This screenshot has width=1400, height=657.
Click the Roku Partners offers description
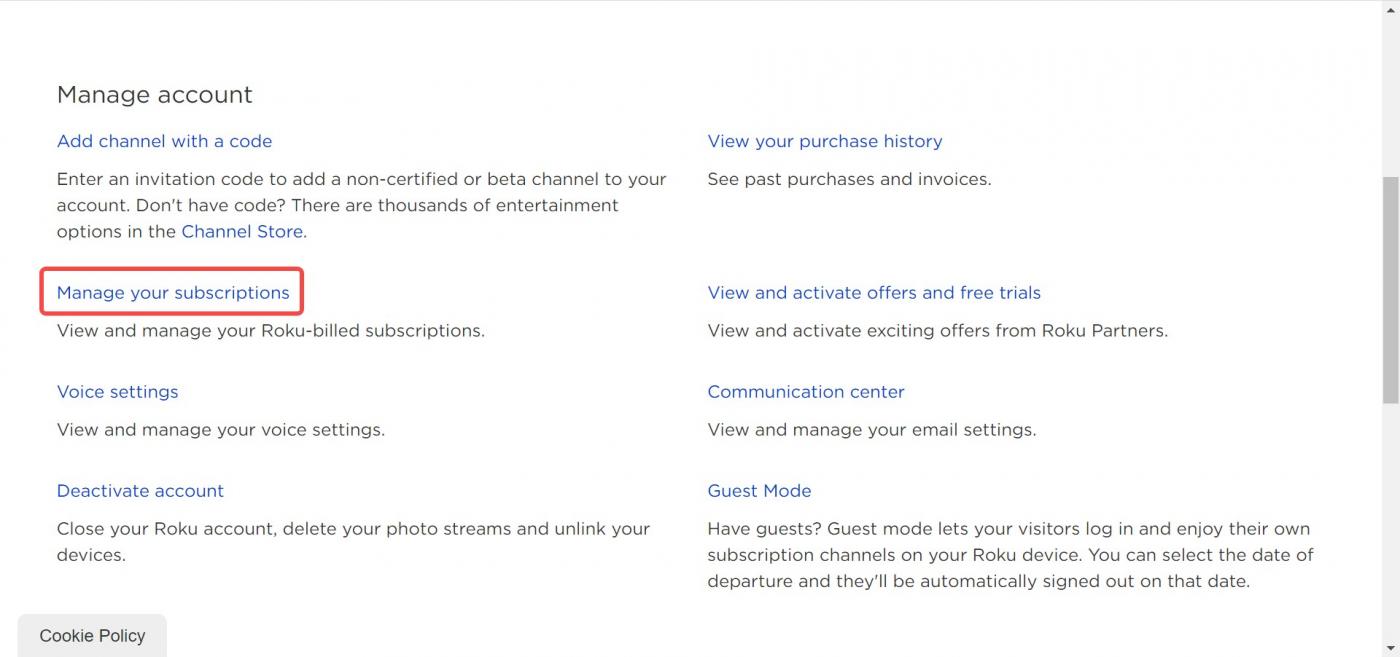tap(937, 330)
